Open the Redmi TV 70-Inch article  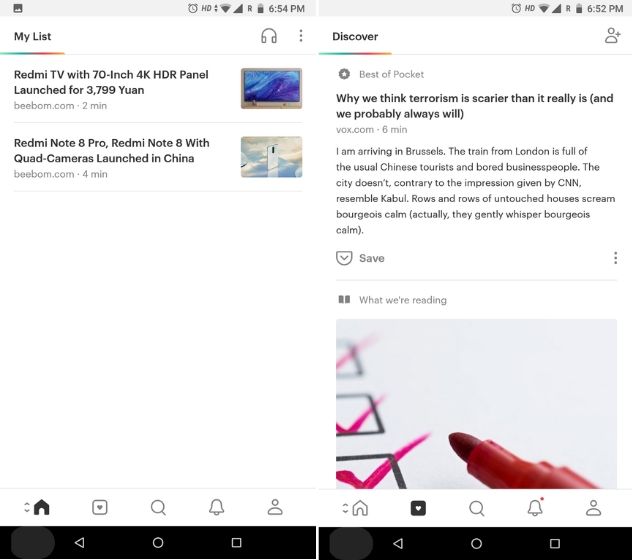[158, 89]
